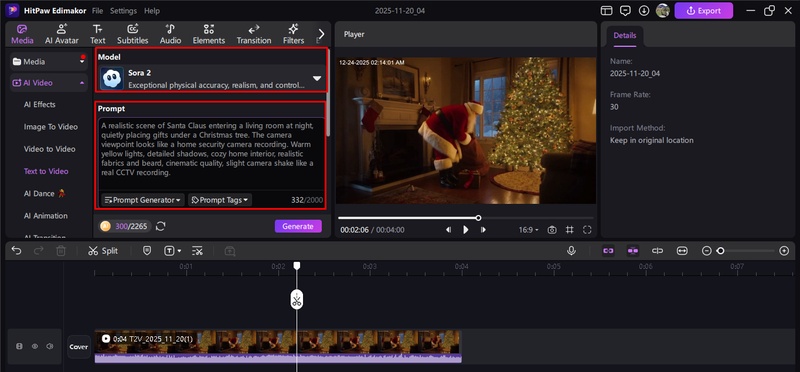Collapse the AI Video sidebar section

tap(48, 83)
